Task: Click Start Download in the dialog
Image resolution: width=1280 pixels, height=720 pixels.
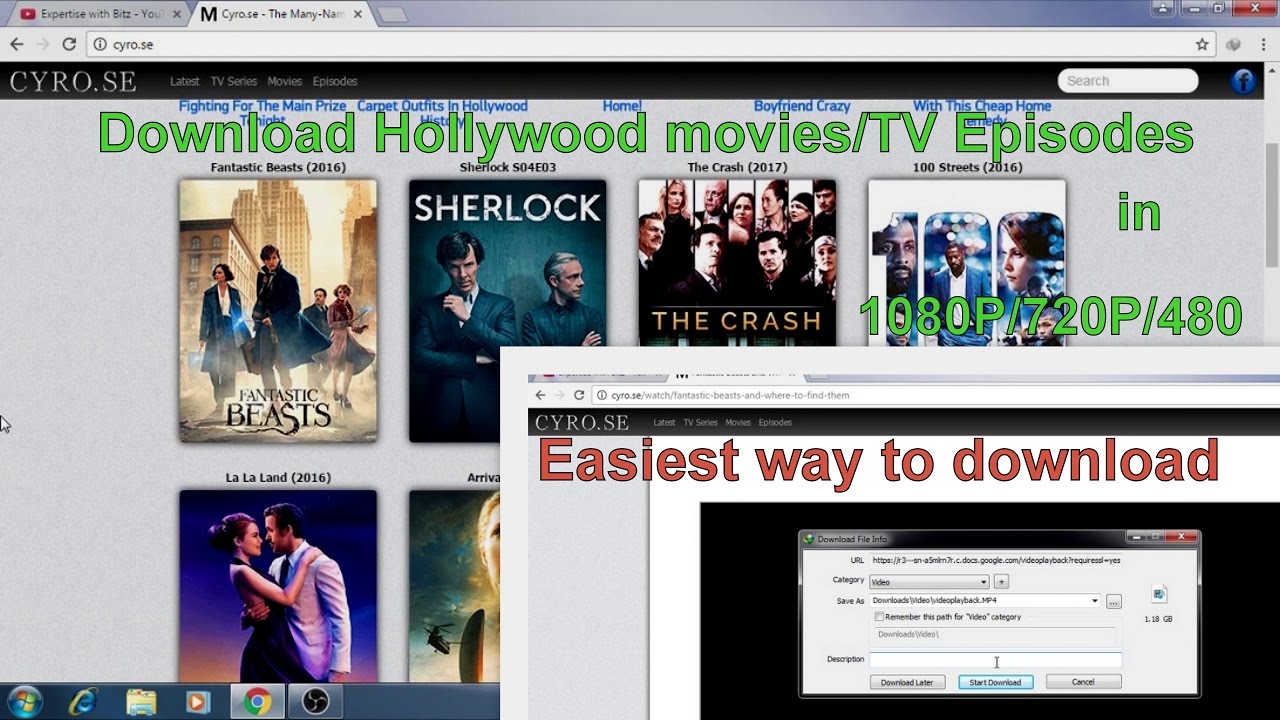Action: [996, 682]
